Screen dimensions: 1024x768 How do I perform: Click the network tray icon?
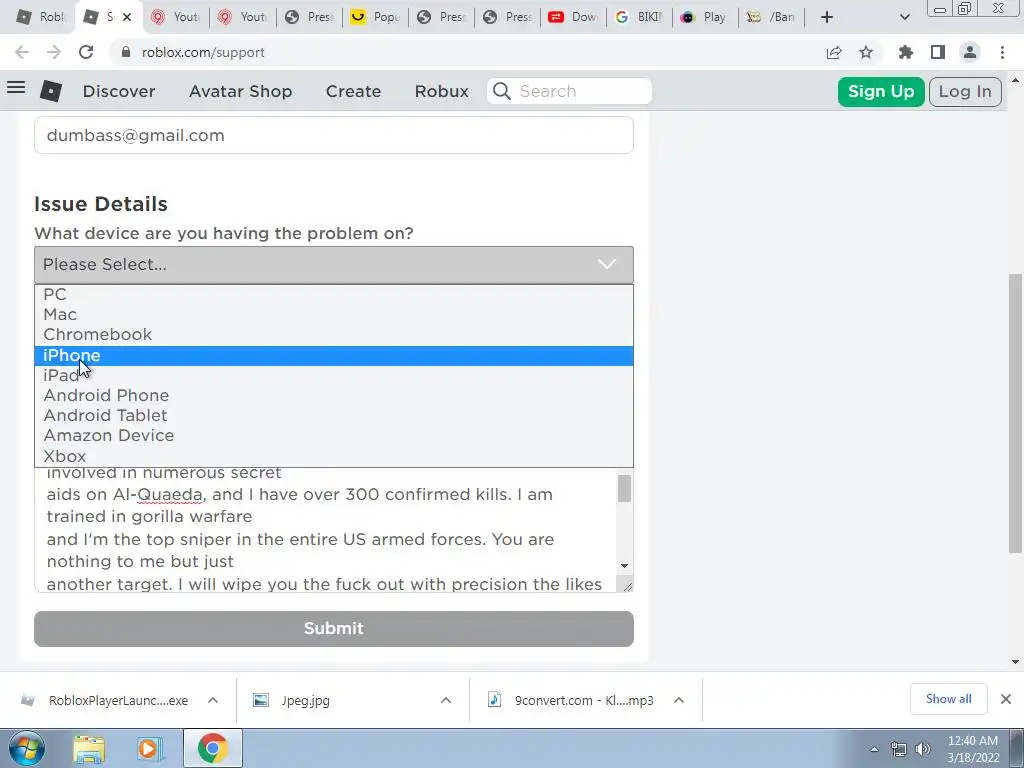[x=899, y=749]
